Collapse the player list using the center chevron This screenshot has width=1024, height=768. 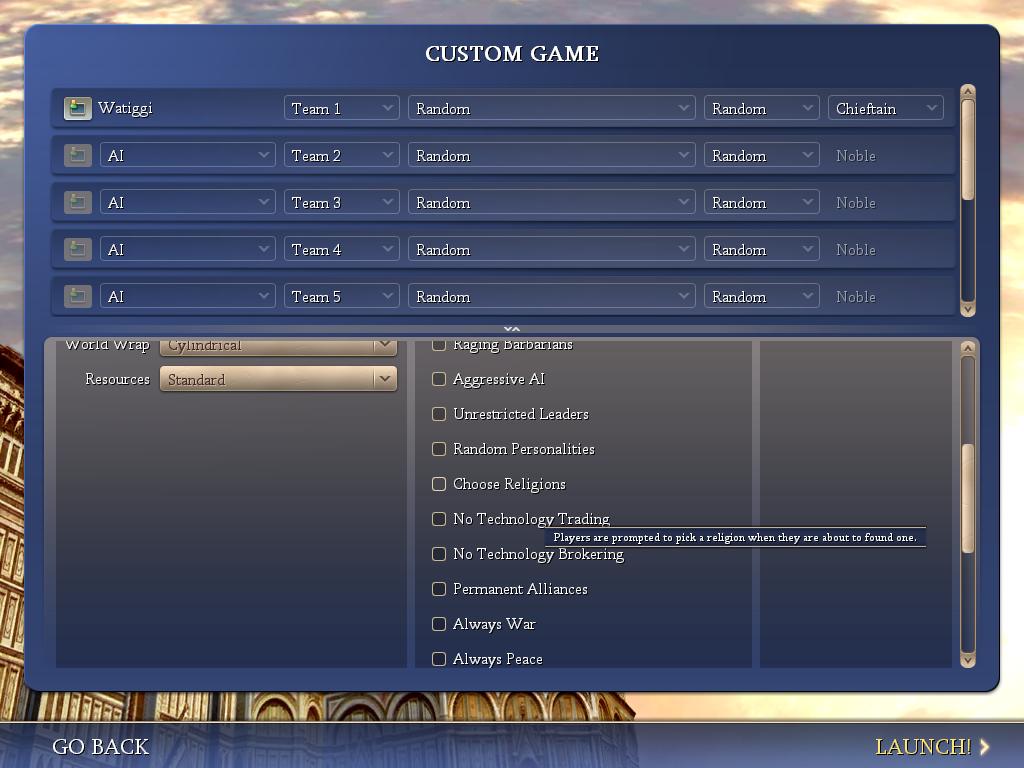[511, 328]
